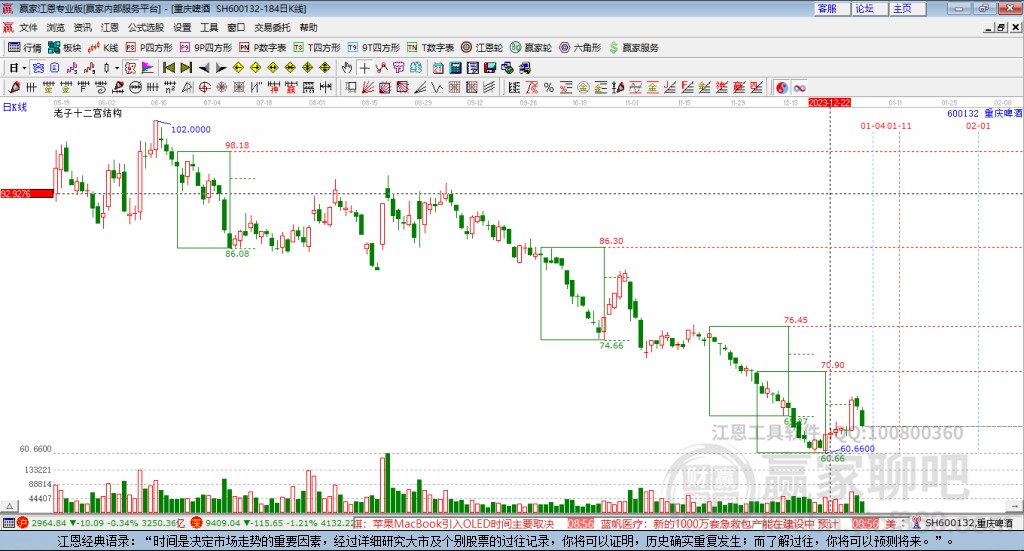The image size is (1024, 551).
Task: Click the 主页 homepage button
Action: (x=908, y=8)
